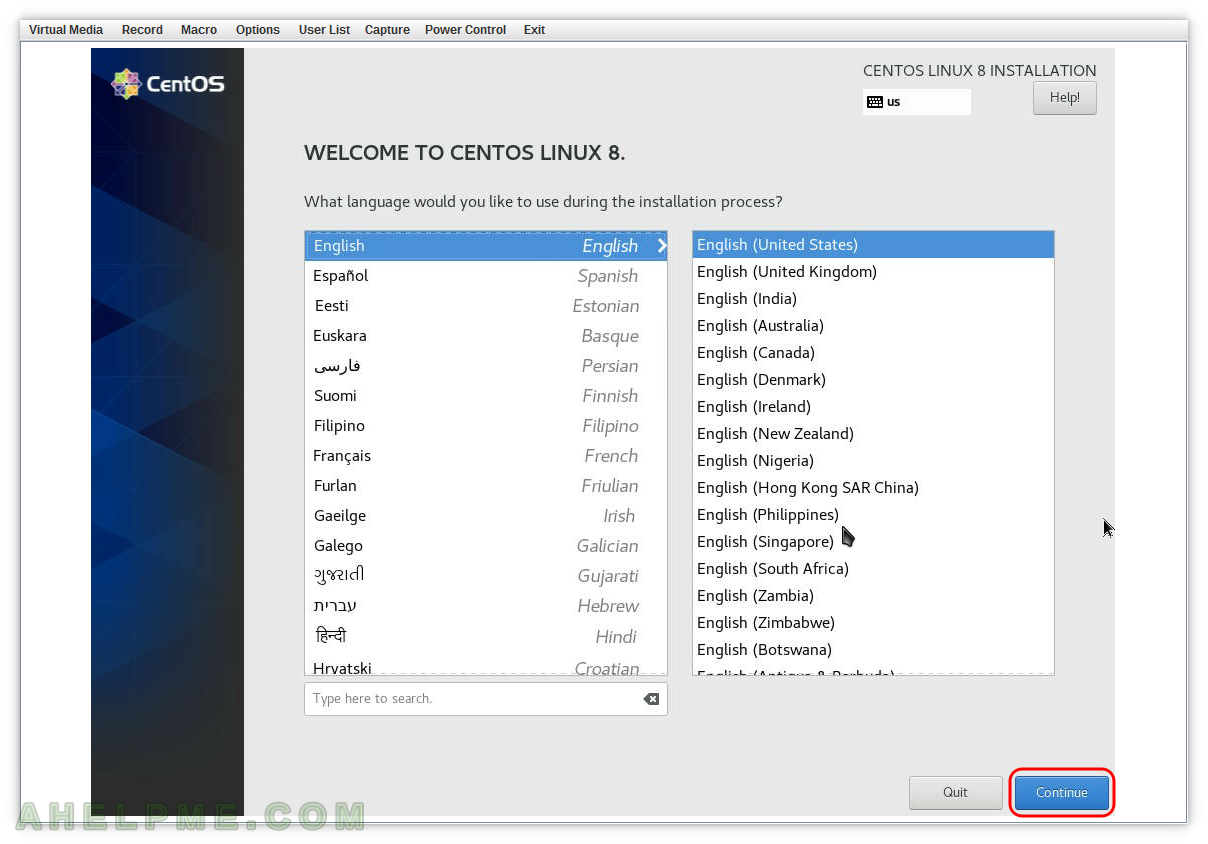Select Euskara (Basque) language
Image resolution: width=1208 pixels, height=844 pixels.
[x=486, y=336]
